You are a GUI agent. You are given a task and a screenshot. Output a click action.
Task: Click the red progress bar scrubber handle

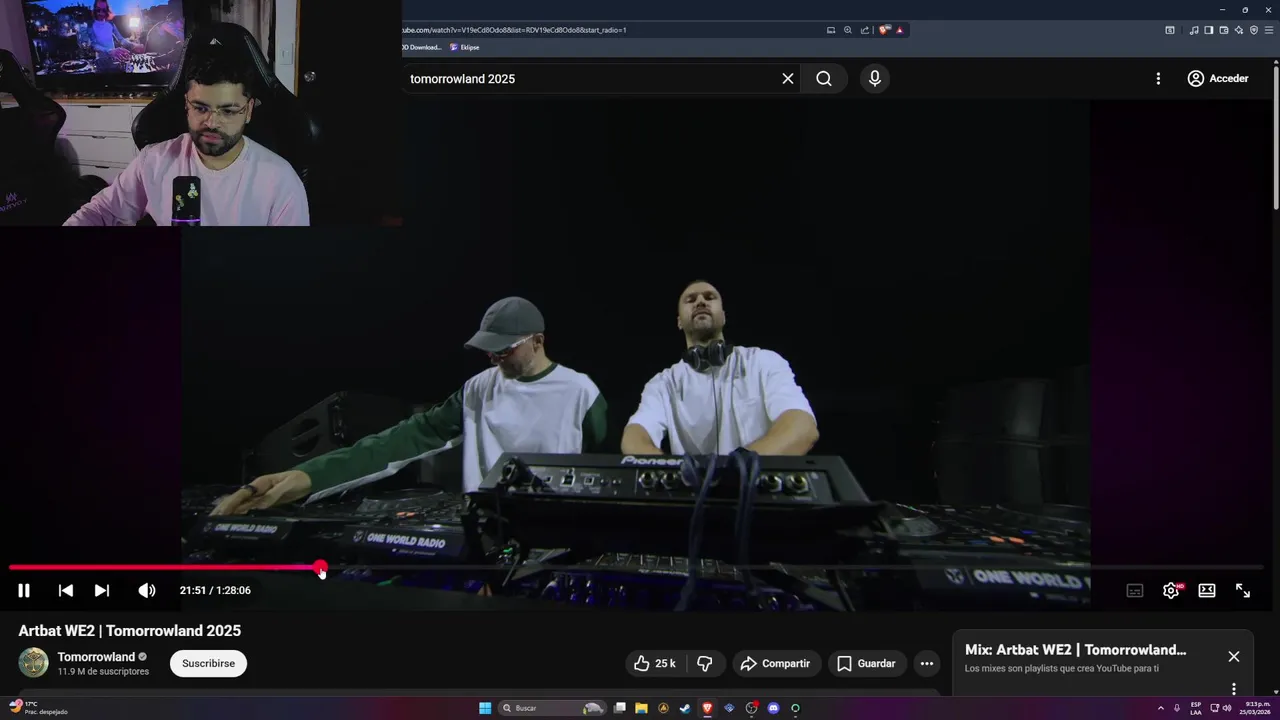pos(320,567)
